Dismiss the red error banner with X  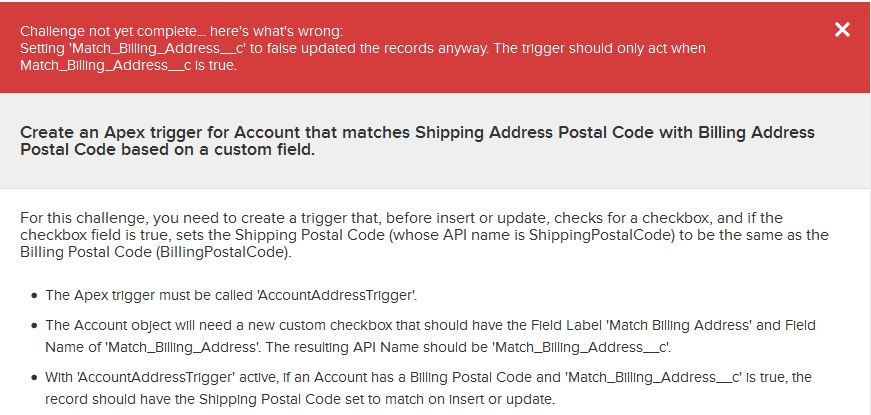[842, 30]
